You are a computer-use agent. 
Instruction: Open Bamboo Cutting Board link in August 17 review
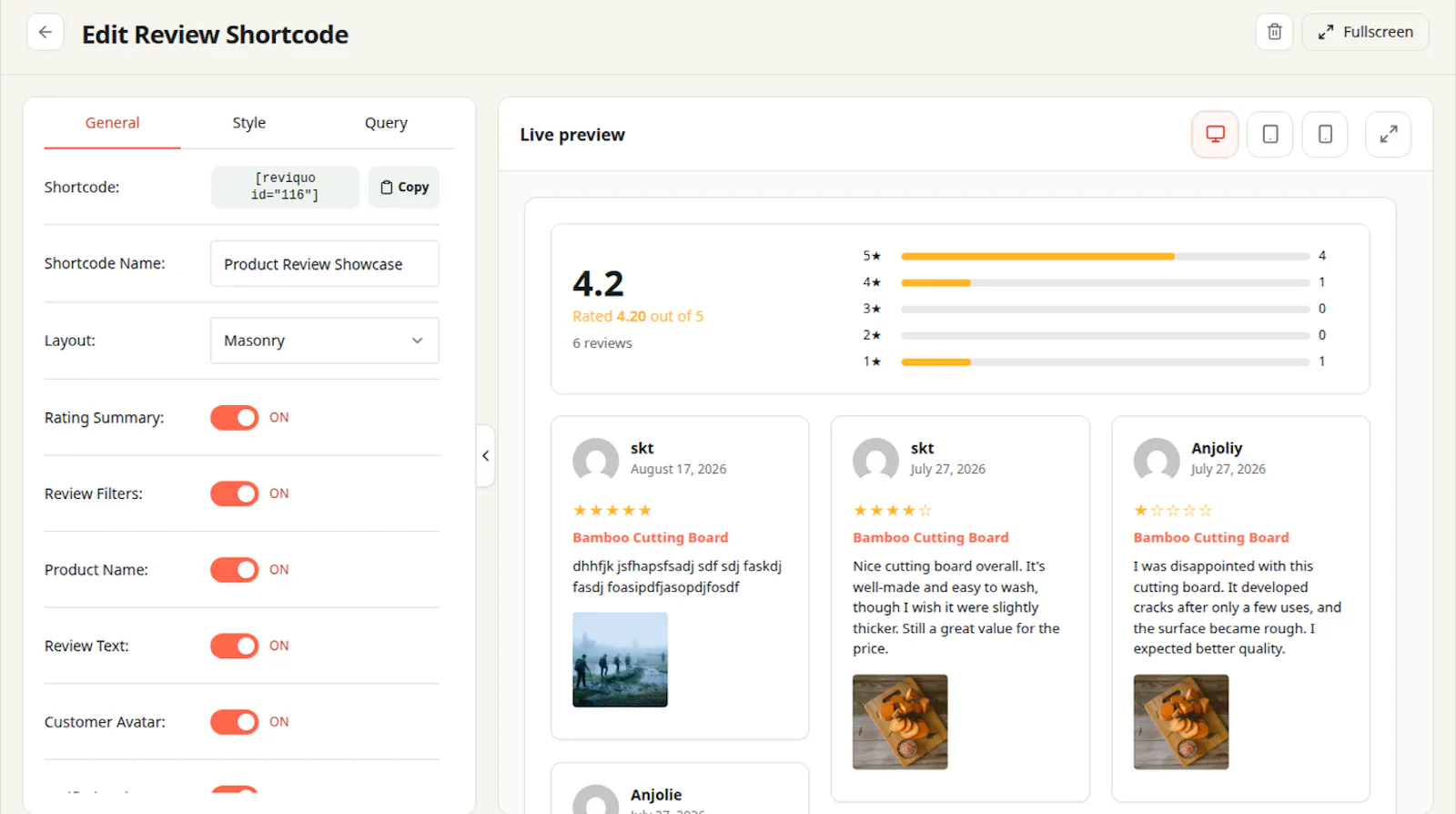[650, 538]
